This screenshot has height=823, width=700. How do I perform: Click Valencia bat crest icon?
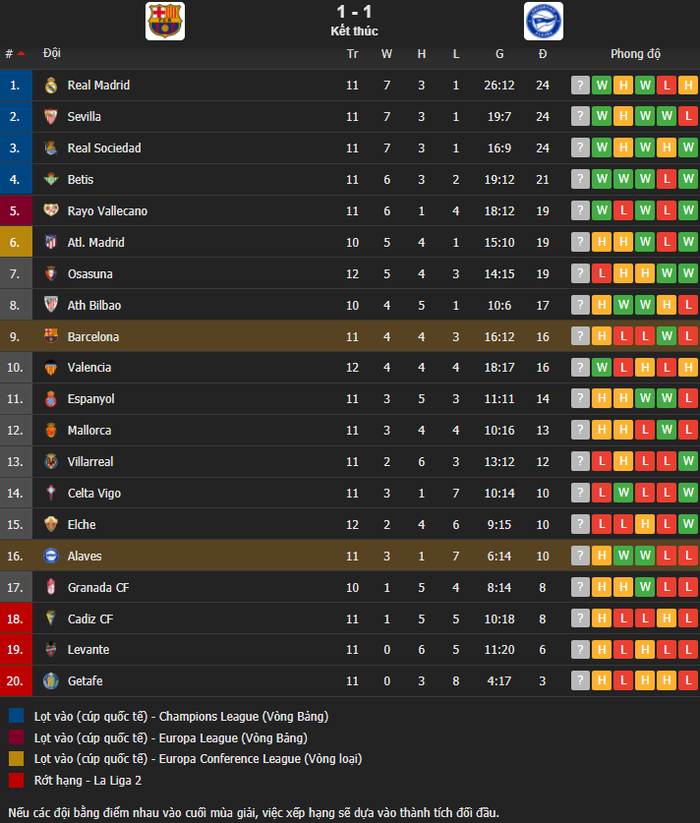[51, 367]
